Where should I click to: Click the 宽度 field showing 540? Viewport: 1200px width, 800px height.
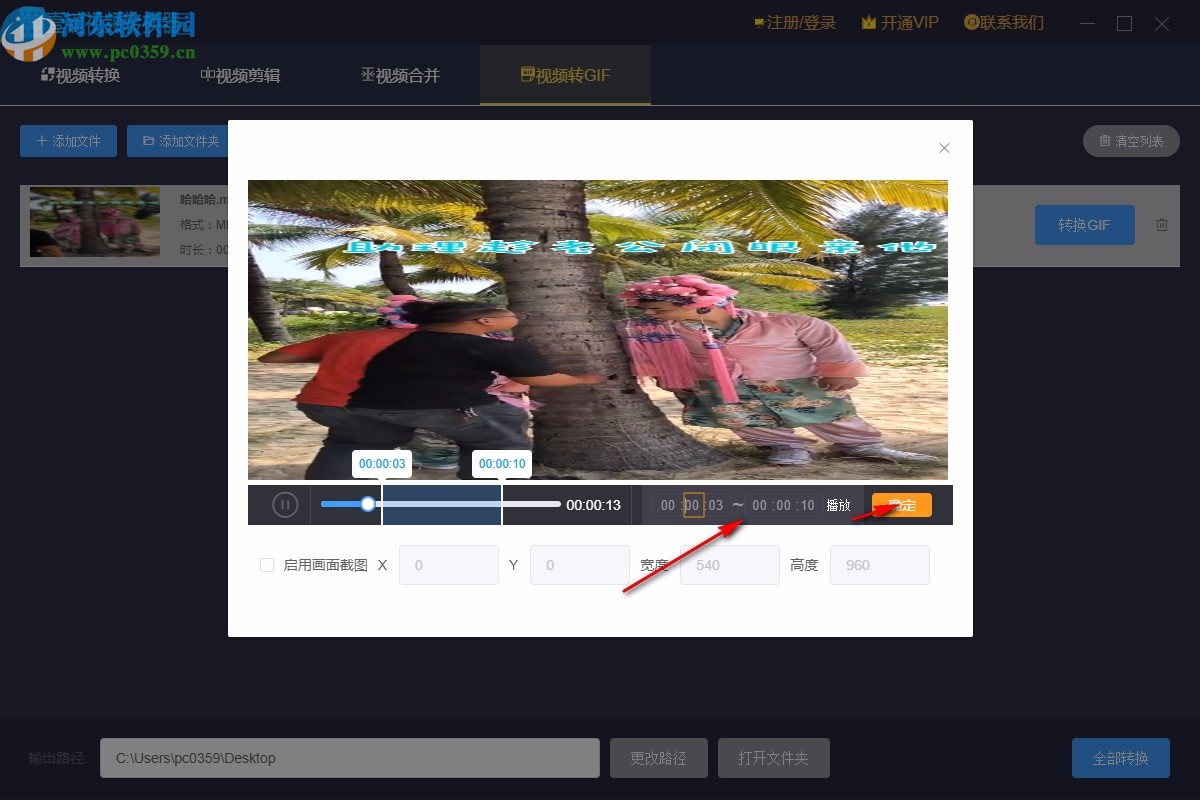click(x=729, y=565)
